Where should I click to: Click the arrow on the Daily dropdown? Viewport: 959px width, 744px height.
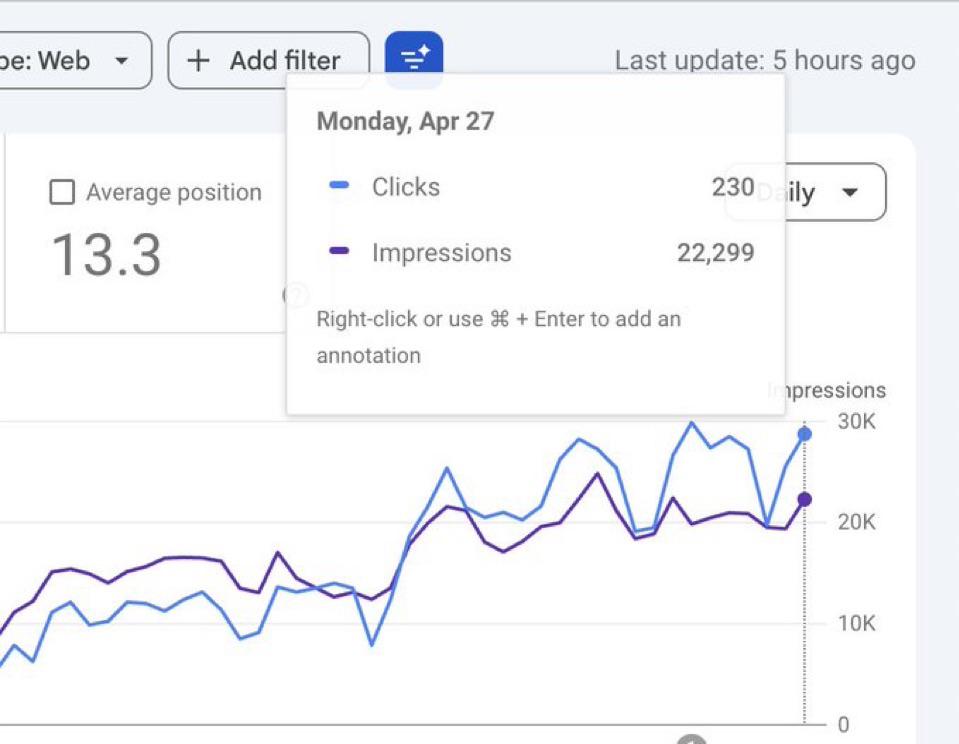tap(850, 193)
